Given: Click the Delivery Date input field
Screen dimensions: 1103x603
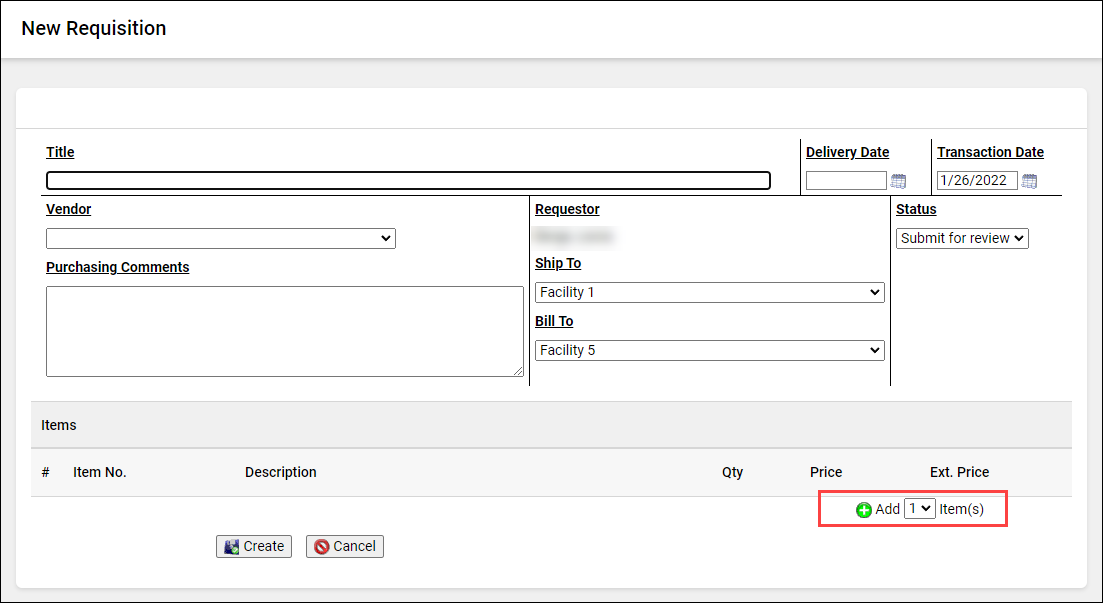Looking at the screenshot, I should tap(845, 180).
